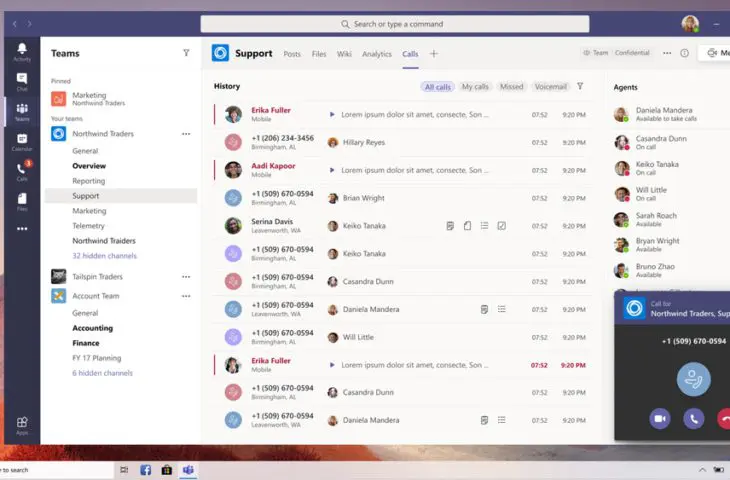Image resolution: width=730 pixels, height=480 pixels.
Task: Show All calls filter
Action: click(438, 87)
